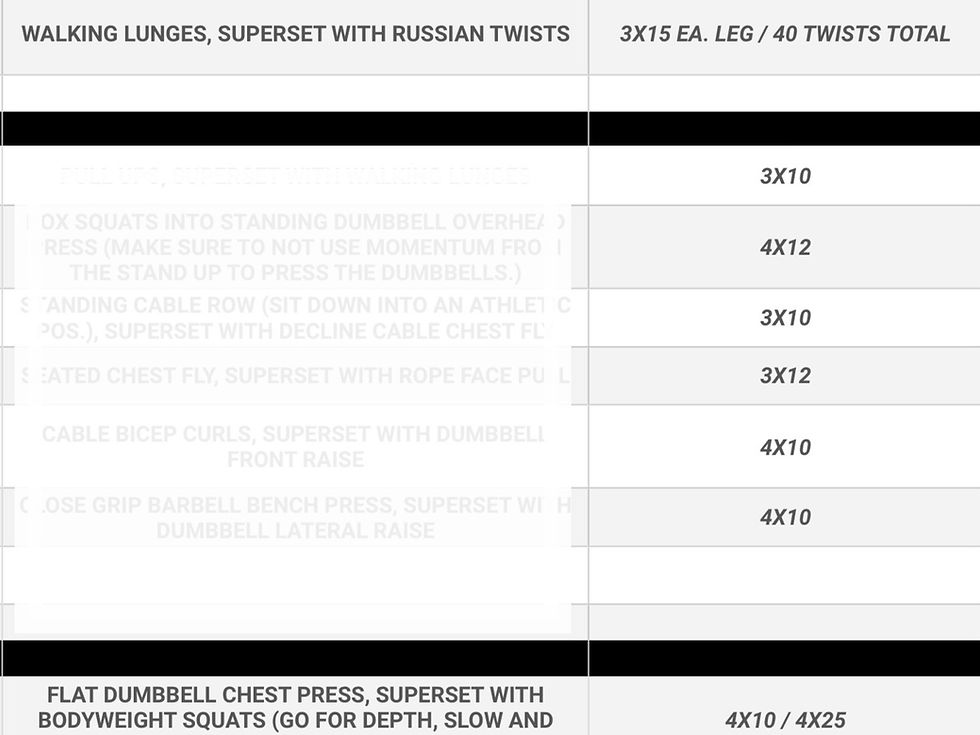Click the 4X10 cell for Close Grip Bench Press
Viewport: 980px width, 735px height.
(x=784, y=518)
